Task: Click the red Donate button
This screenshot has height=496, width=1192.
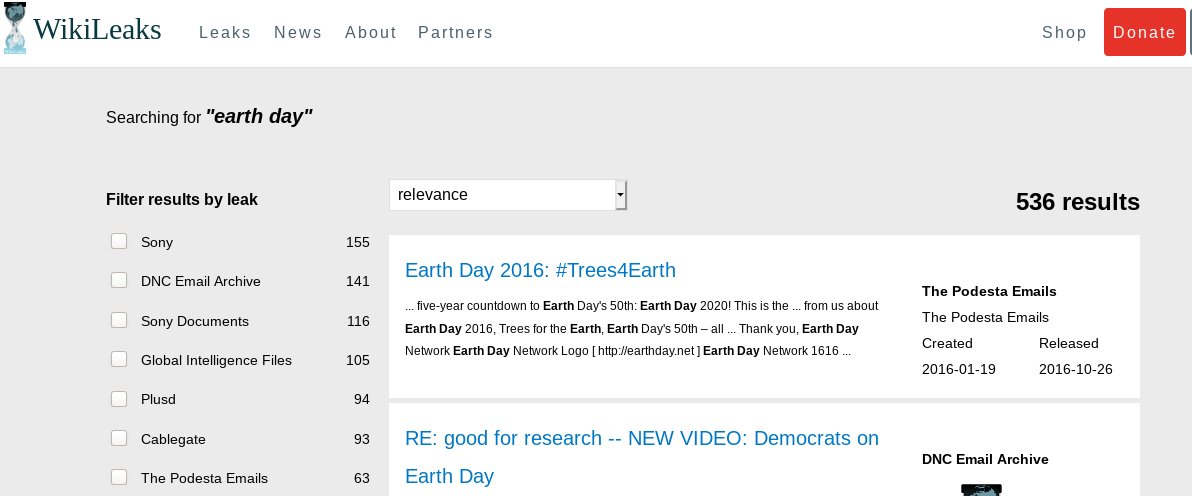Action: 1145,32
